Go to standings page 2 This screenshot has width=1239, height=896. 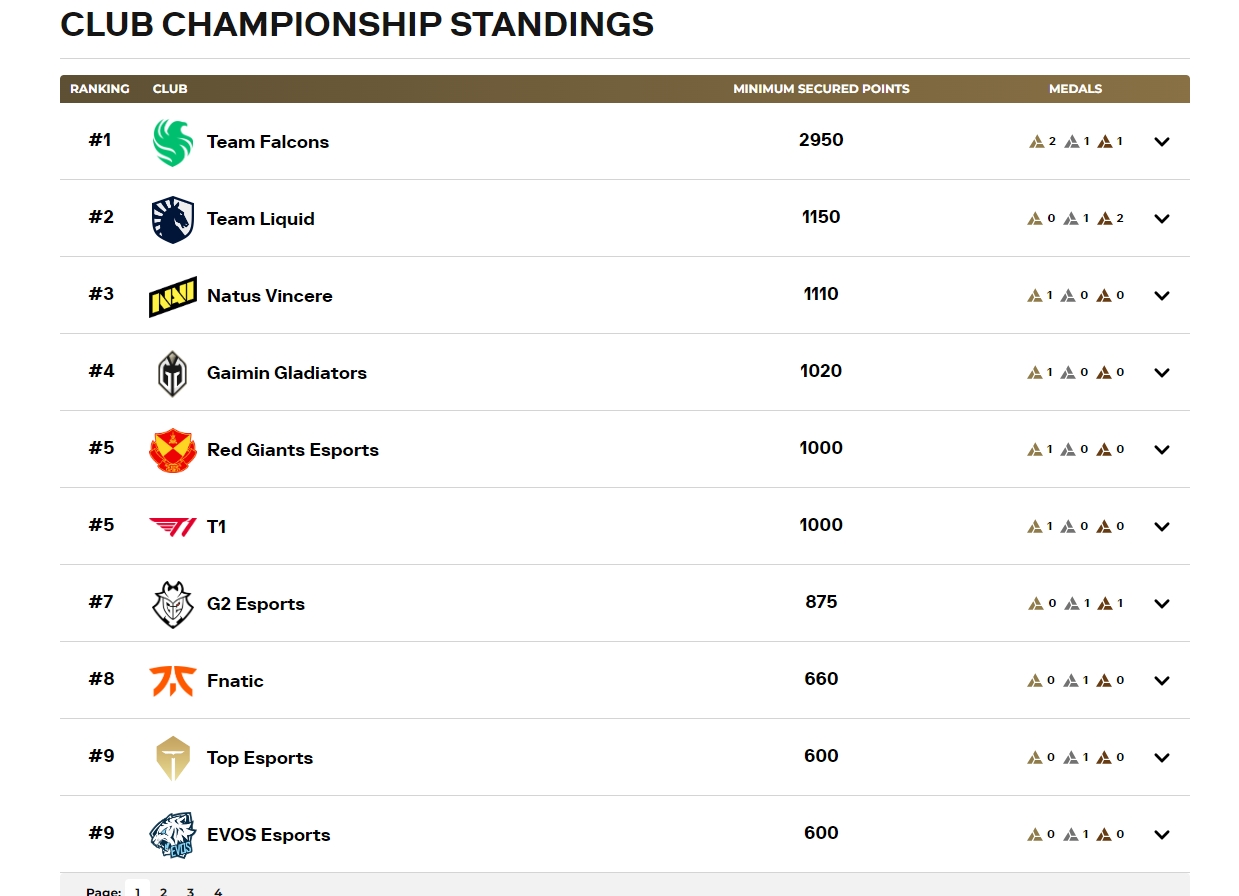(164, 890)
